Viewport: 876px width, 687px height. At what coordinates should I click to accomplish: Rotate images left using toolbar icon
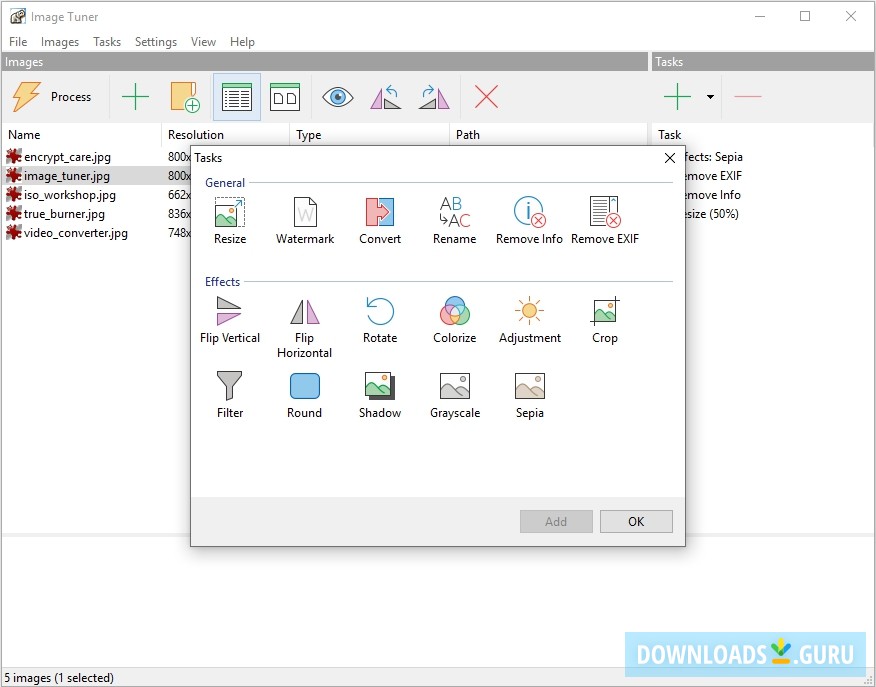pos(385,97)
